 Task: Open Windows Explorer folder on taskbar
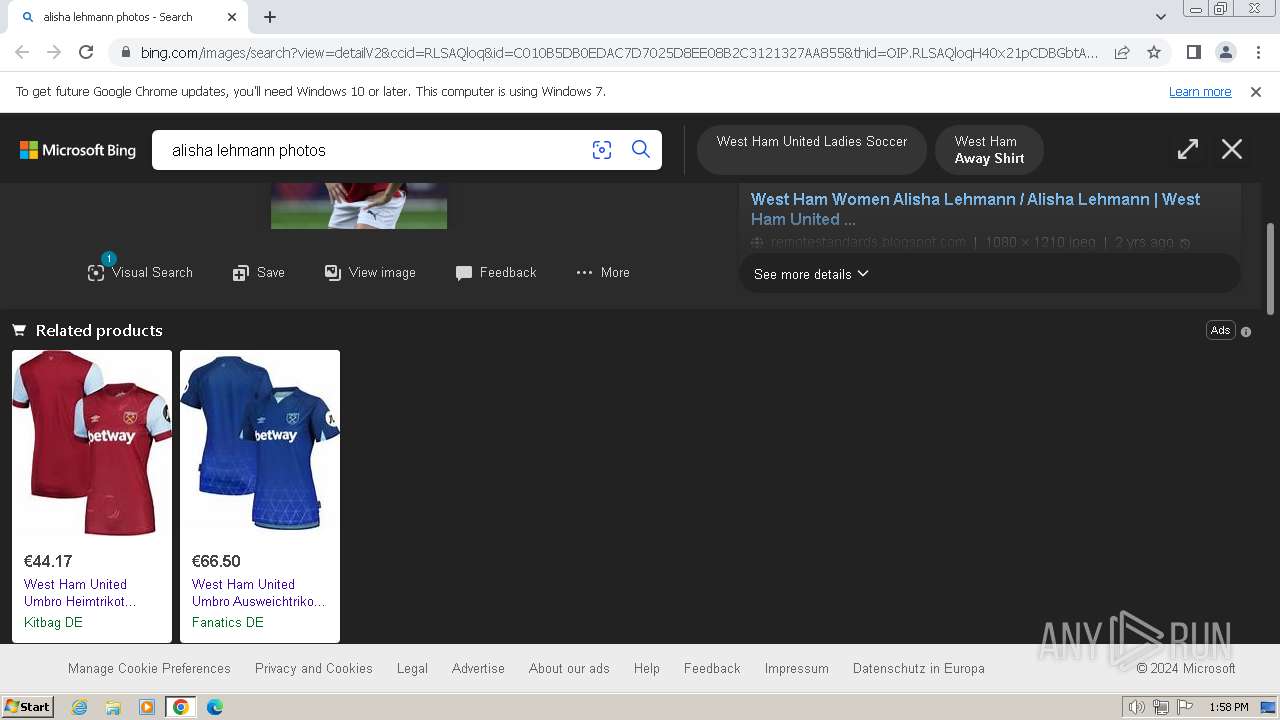[x=113, y=707]
